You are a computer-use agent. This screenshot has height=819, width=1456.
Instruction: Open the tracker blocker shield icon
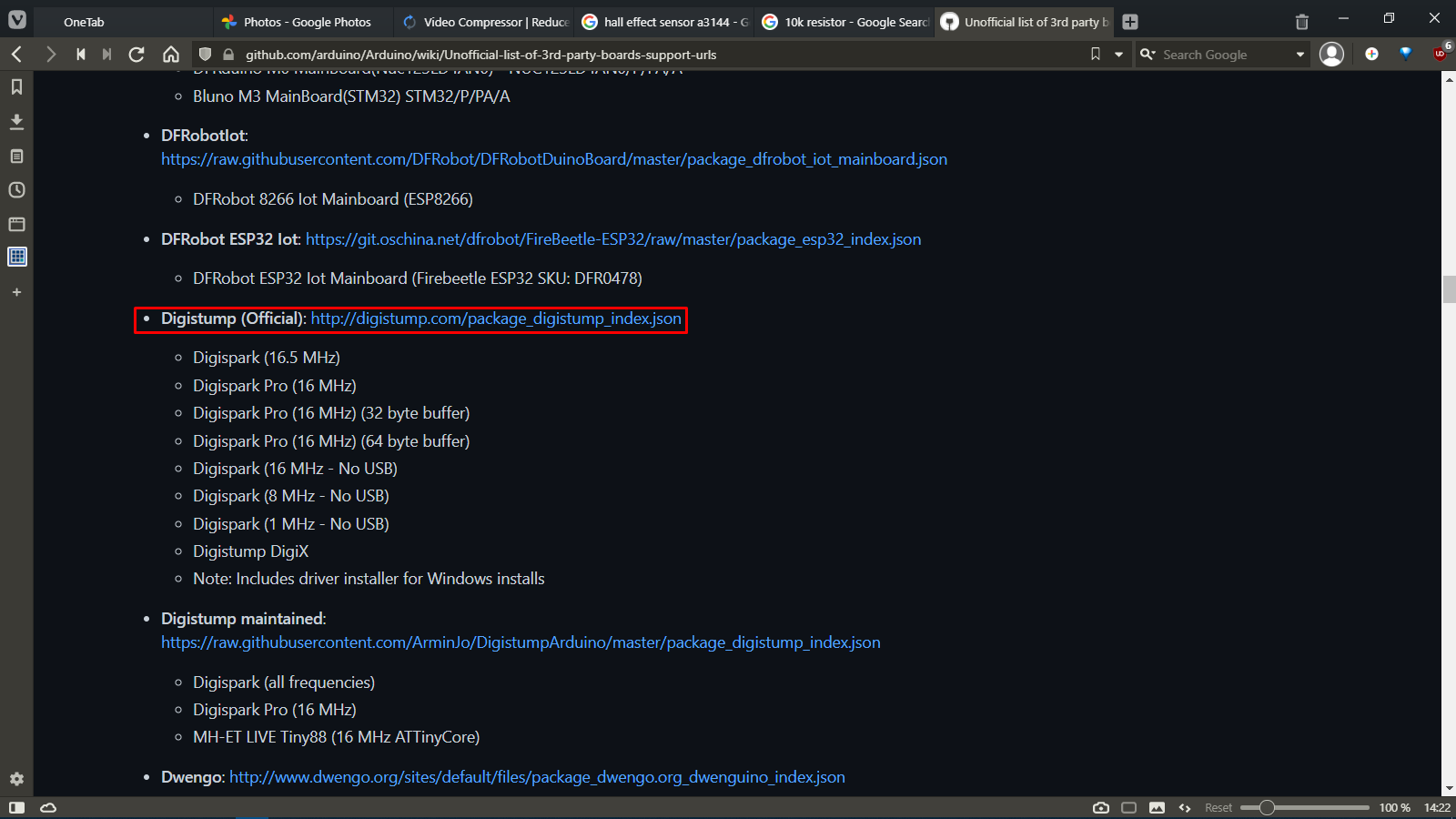pyautogui.click(x=205, y=55)
